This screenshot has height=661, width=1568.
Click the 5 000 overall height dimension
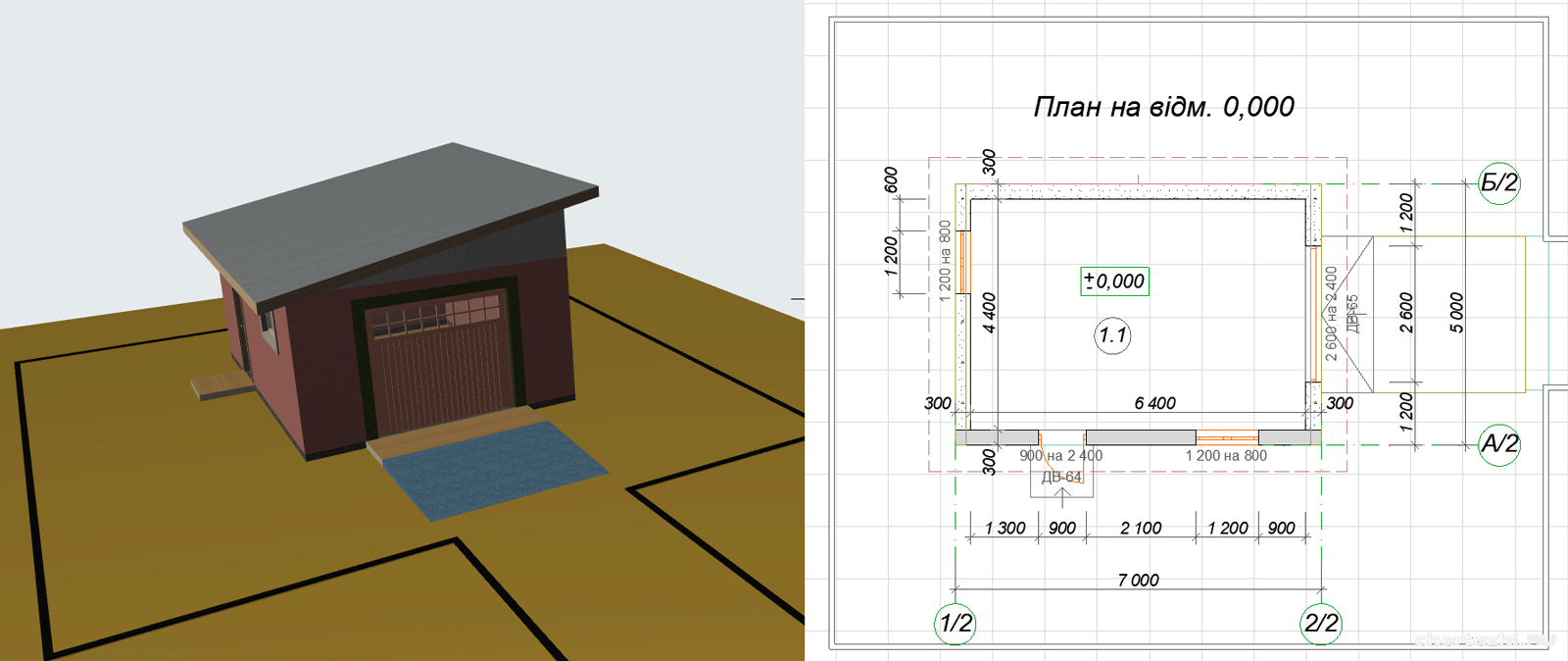1456,313
